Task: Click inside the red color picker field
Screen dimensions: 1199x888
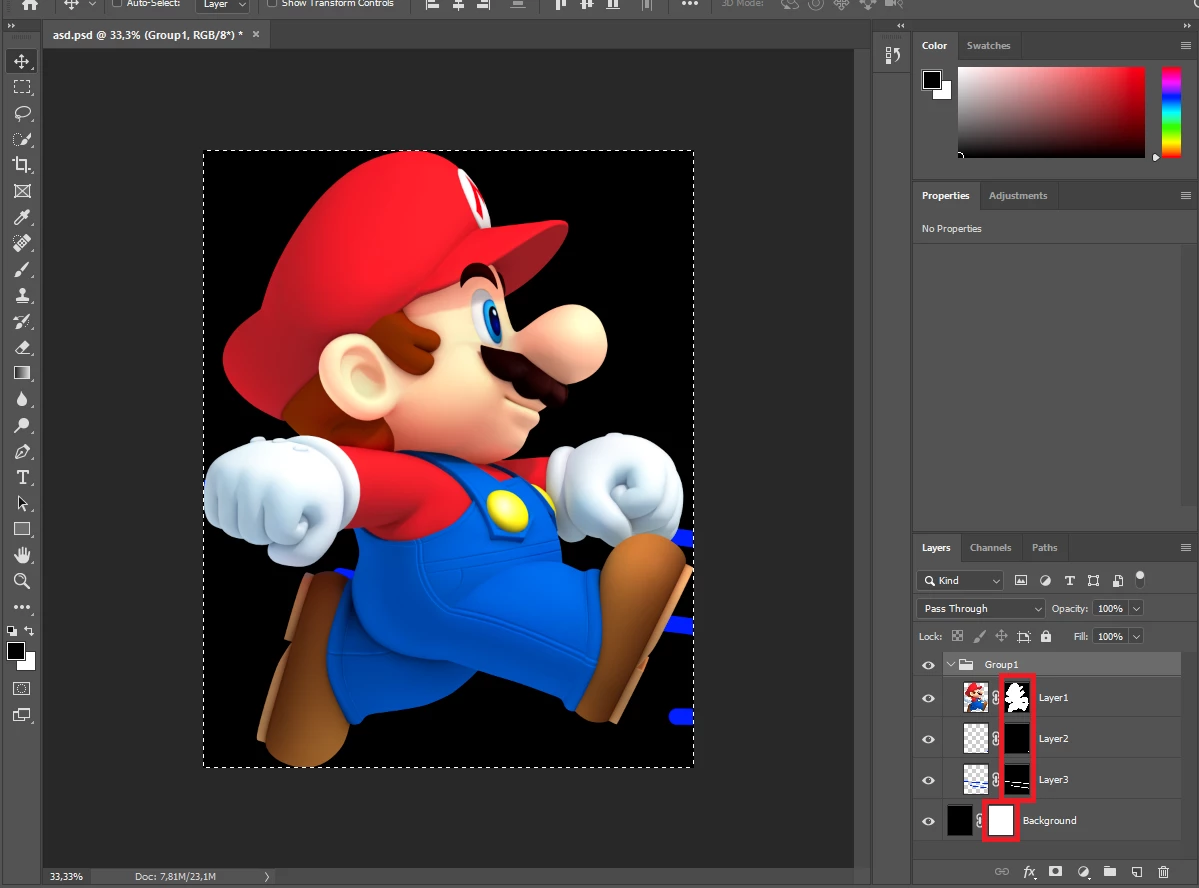Action: 1051,112
